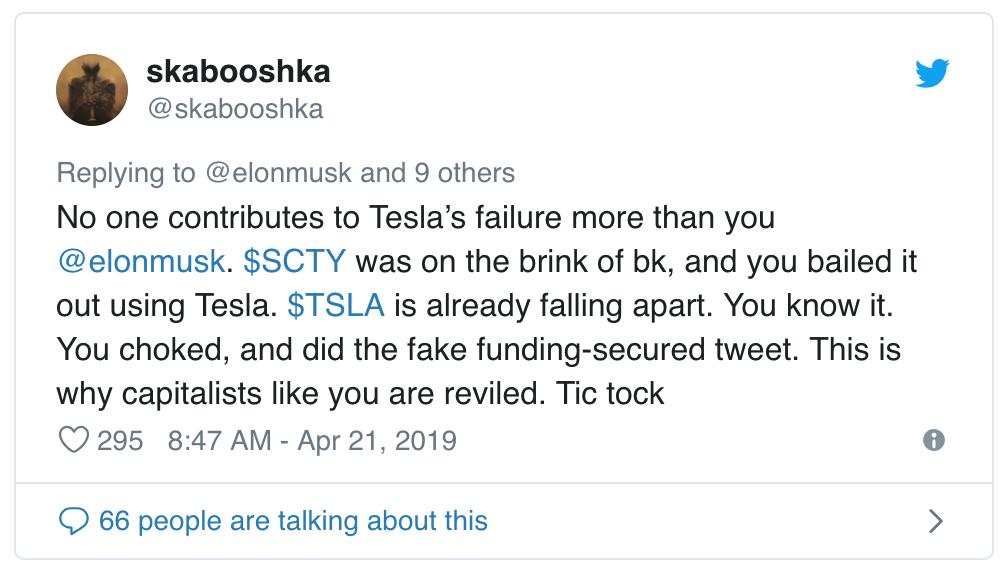Expand conversation with the right chevron arrow
This screenshot has width=1008, height=568.
pyautogui.click(x=936, y=520)
